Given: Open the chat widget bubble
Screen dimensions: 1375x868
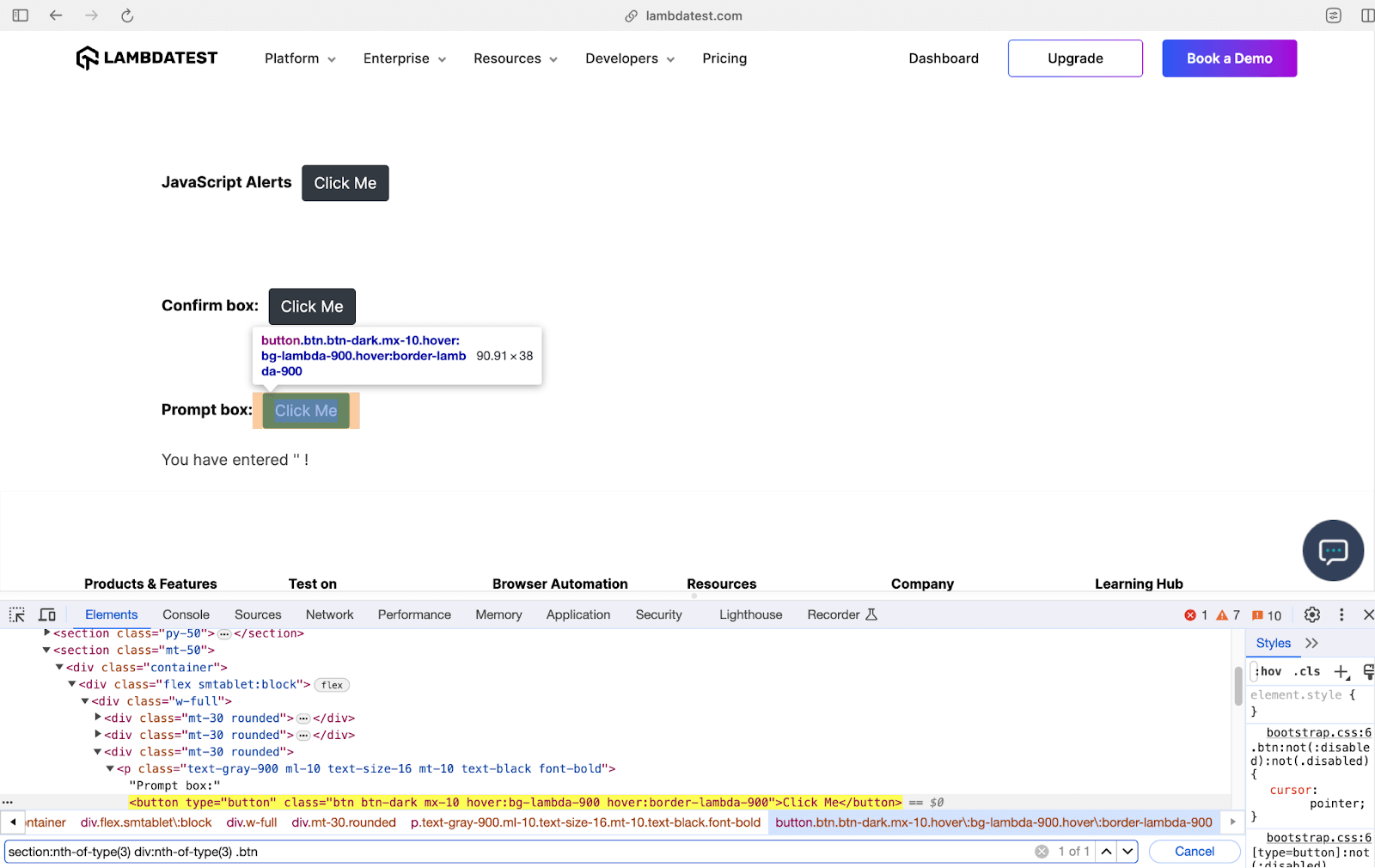Looking at the screenshot, I should (x=1332, y=550).
